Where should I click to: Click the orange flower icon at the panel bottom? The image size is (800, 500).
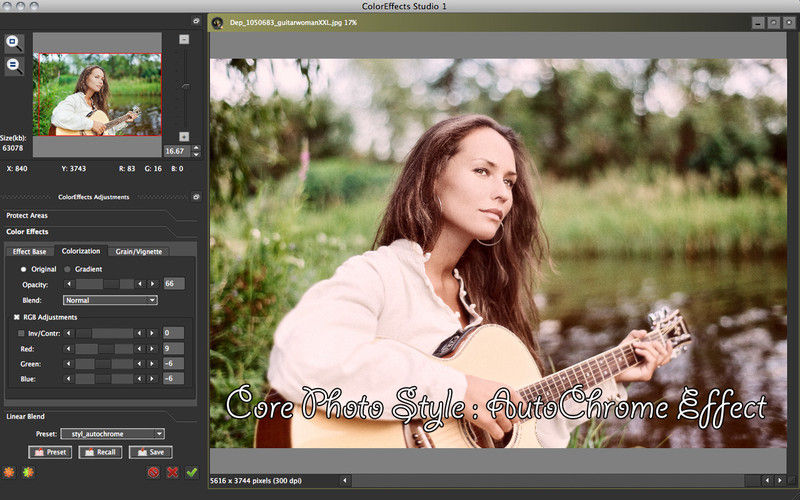coord(9,472)
